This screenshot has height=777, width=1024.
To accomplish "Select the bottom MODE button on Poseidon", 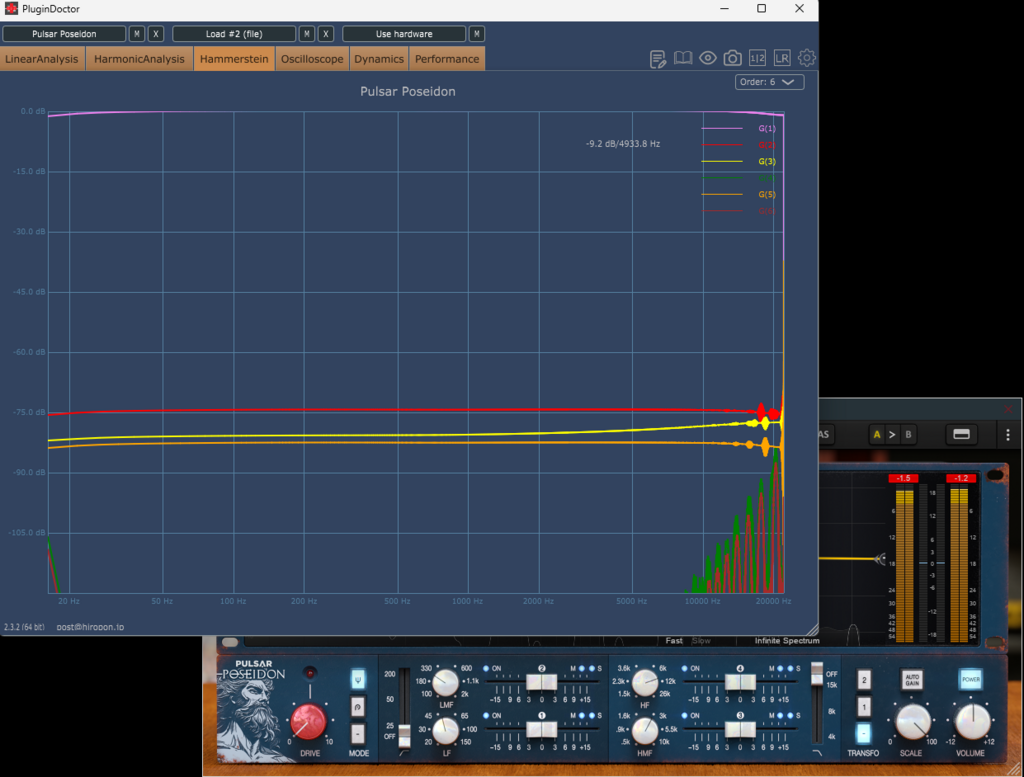I will click(x=358, y=734).
